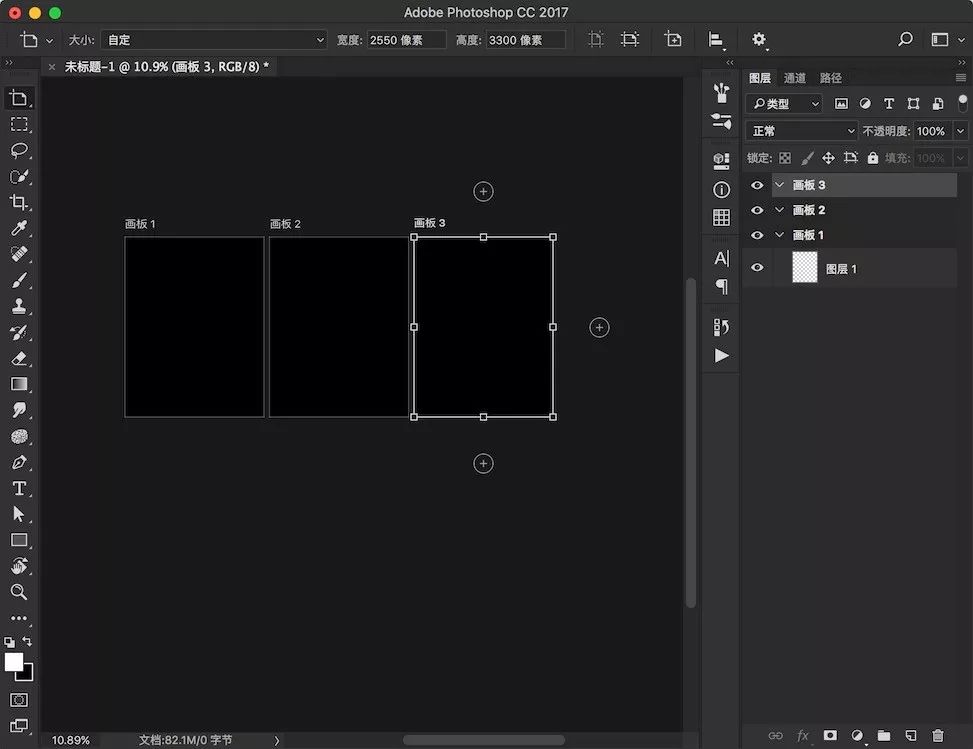The image size is (973, 749).
Task: Switch to the 通道 tab
Action: [795, 78]
